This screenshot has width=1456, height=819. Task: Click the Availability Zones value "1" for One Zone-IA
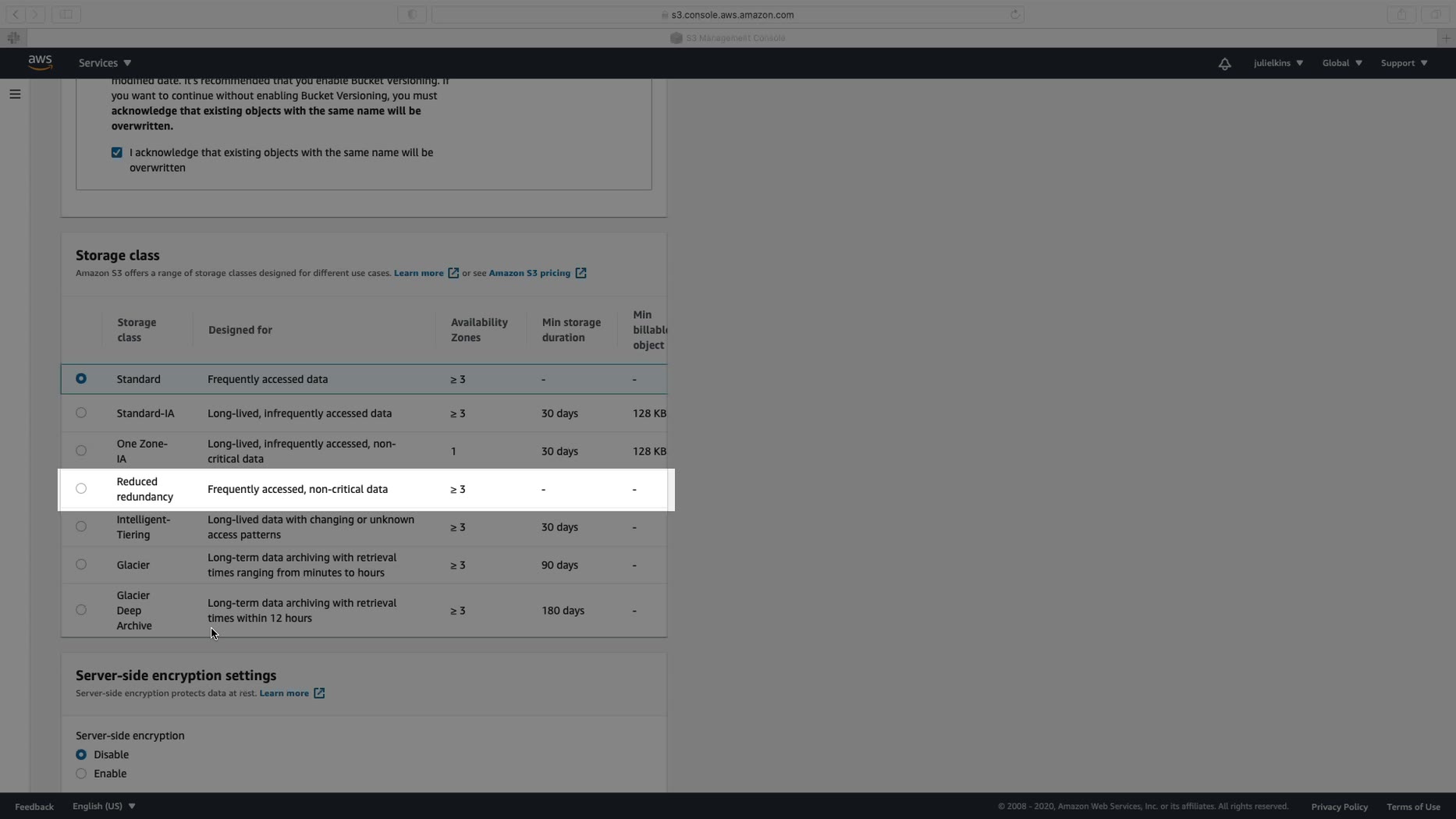tap(453, 452)
